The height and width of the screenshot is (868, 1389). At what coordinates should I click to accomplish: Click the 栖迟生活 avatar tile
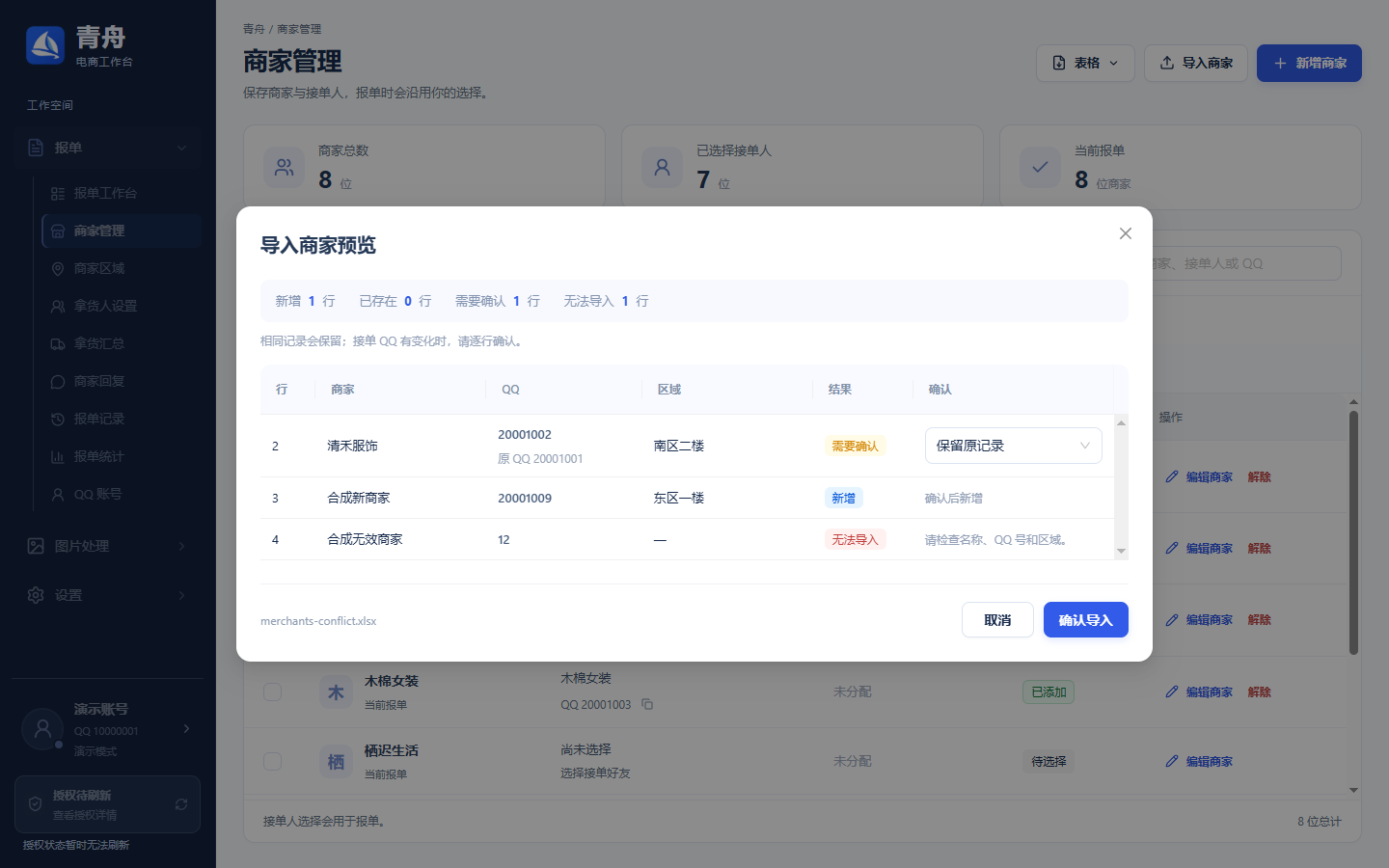coord(336,761)
